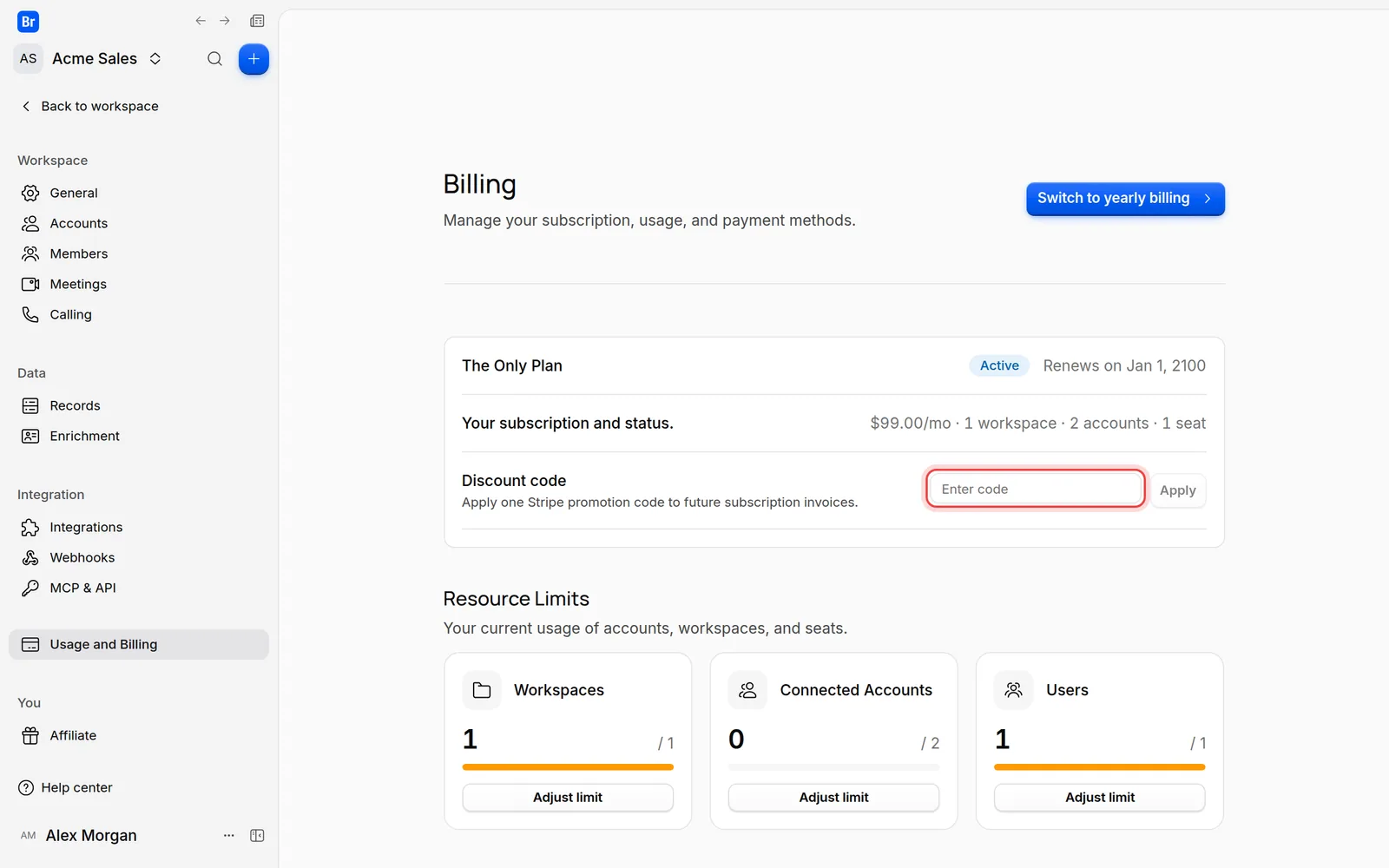Click The Only Plan title
The width and height of the screenshot is (1389, 868).
[x=512, y=365]
